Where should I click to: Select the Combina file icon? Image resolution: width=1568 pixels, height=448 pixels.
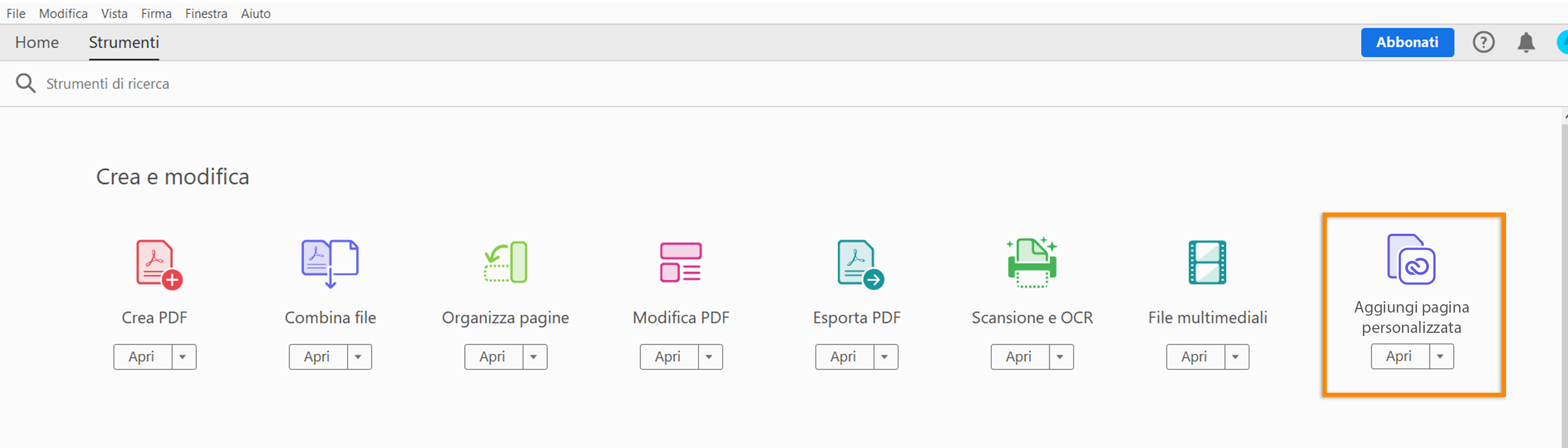(330, 263)
